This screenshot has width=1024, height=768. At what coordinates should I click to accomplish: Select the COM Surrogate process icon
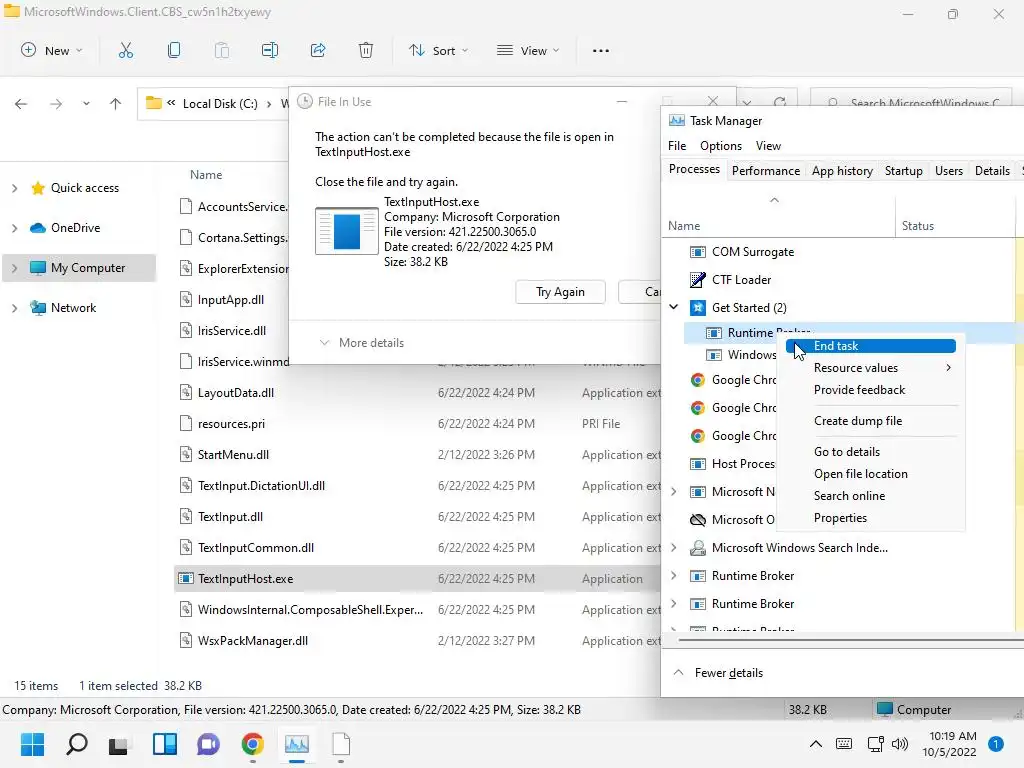(x=697, y=252)
